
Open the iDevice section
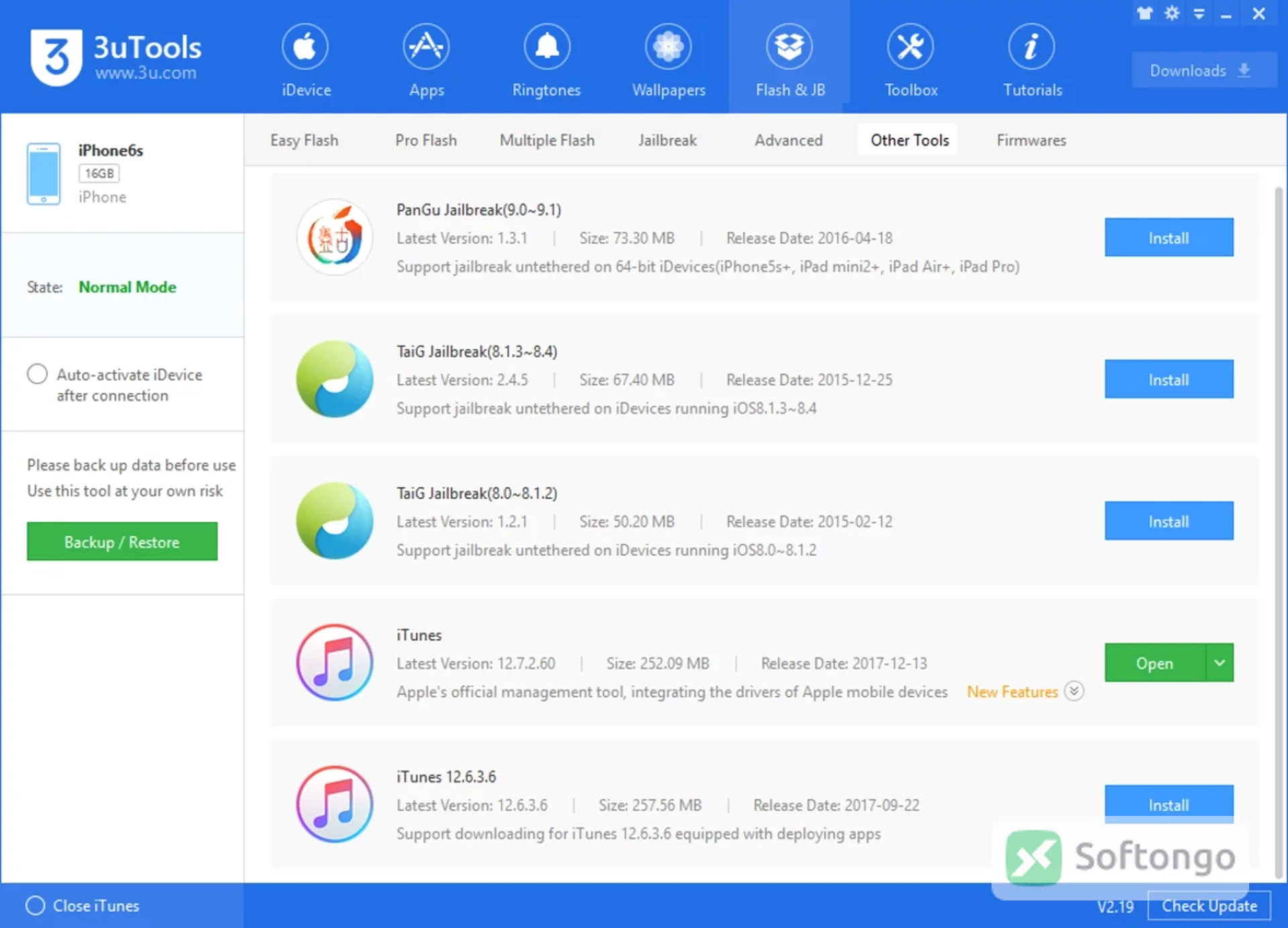pos(306,60)
